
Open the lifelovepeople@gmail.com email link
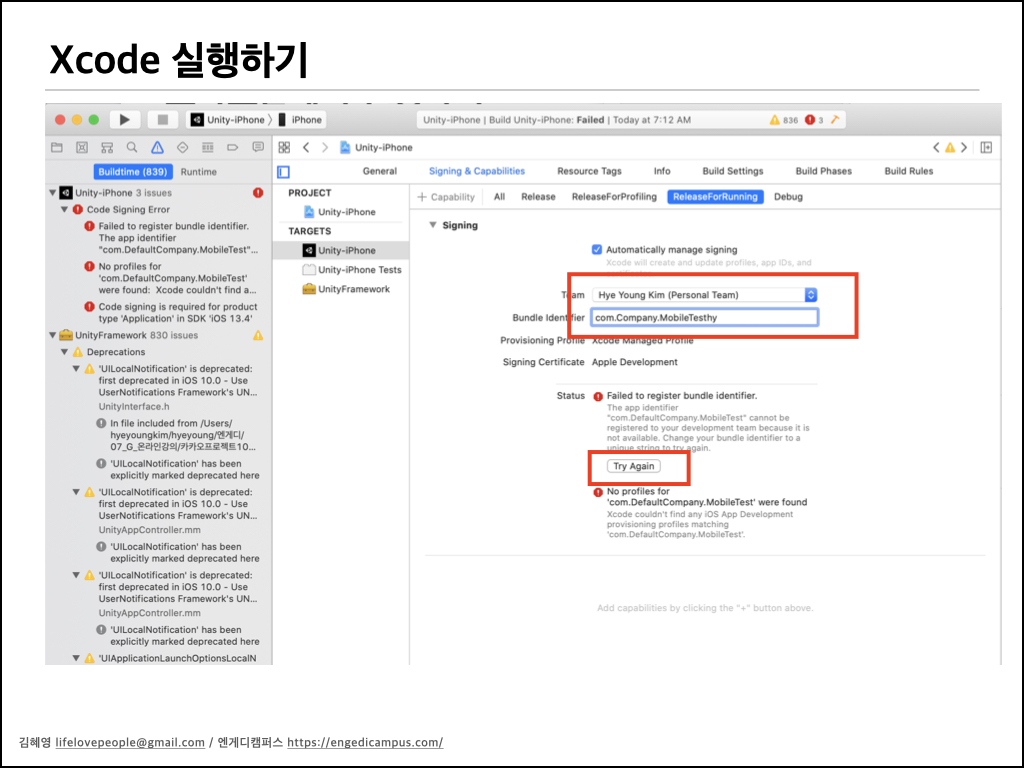(130, 743)
